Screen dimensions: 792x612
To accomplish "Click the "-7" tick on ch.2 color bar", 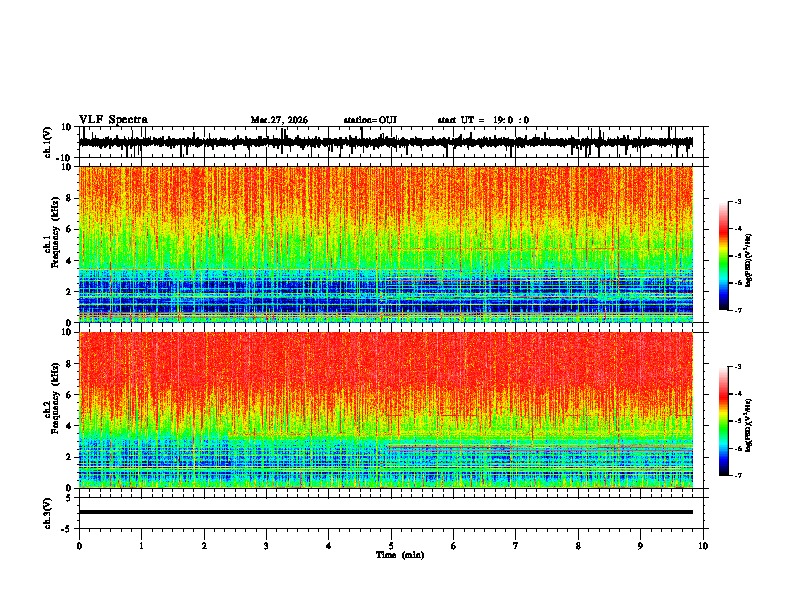I will pos(738,475).
